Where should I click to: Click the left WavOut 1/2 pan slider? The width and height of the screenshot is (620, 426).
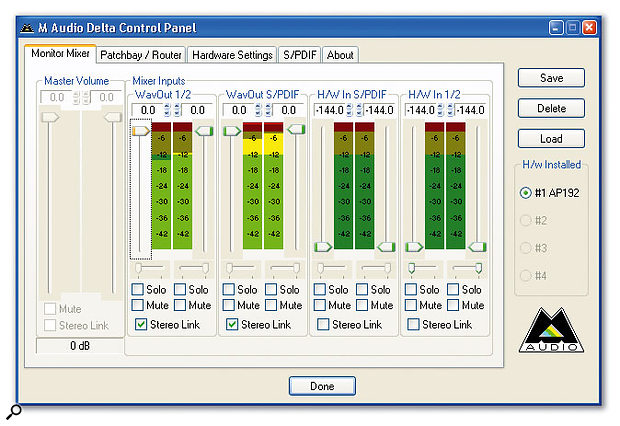click(x=150, y=269)
